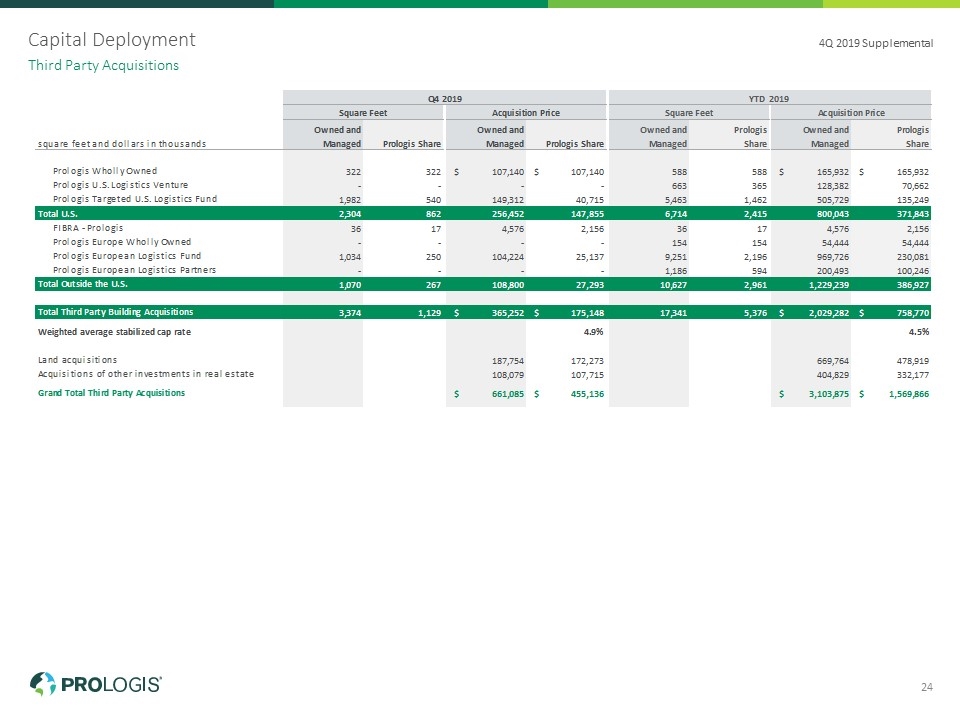The width and height of the screenshot is (960, 720).
Task: Select 'Prologis European Logistics Fund' row label
Action: (x=127, y=256)
